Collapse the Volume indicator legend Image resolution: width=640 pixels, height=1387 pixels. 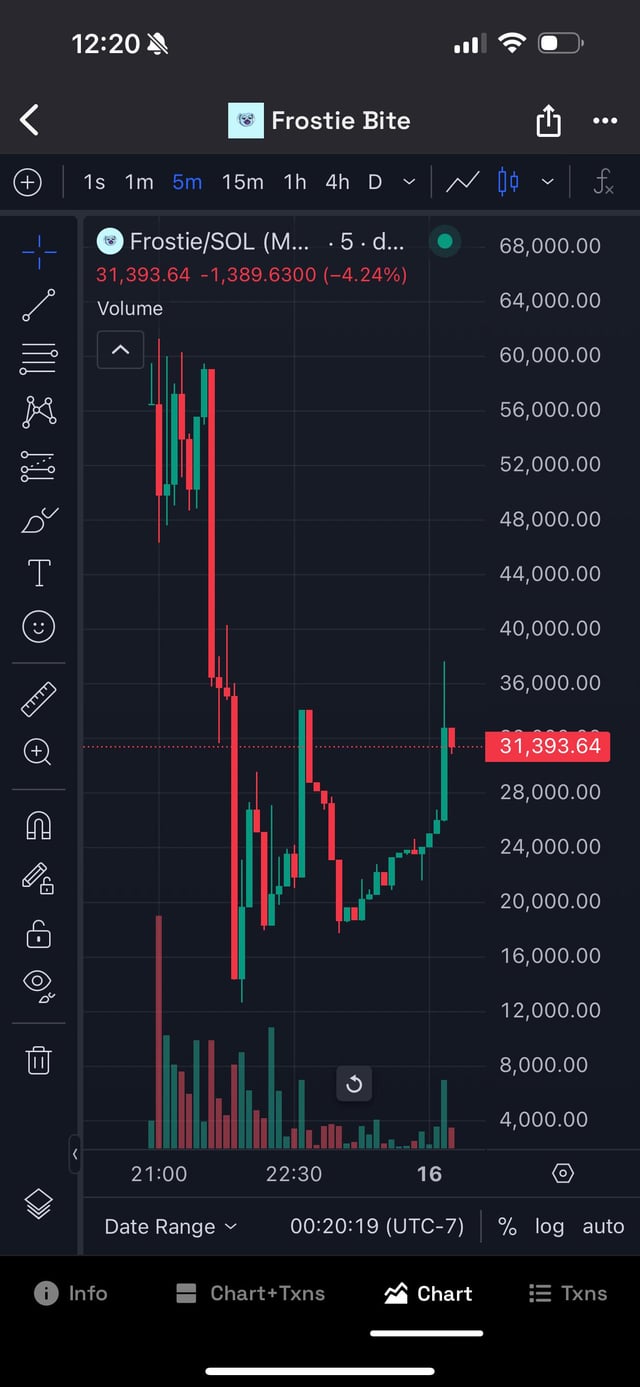coord(120,350)
